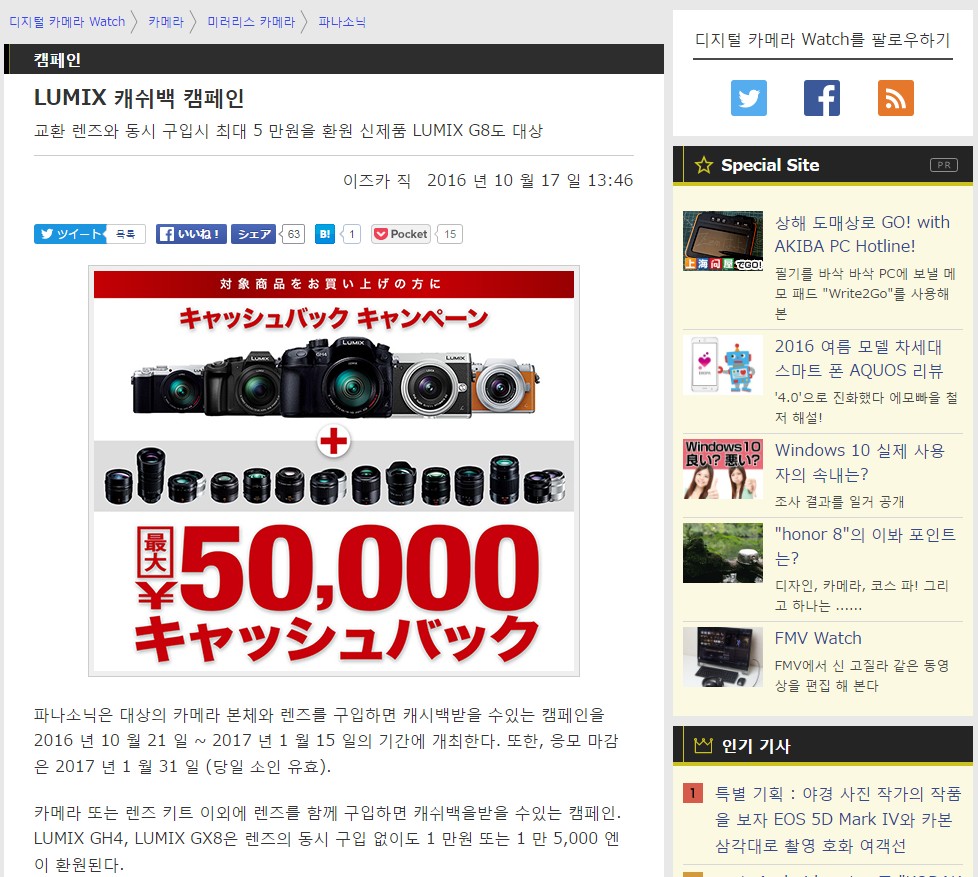Open the 미러리스 카메라 breadcrumb
This screenshot has width=978, height=877.
pos(251,21)
